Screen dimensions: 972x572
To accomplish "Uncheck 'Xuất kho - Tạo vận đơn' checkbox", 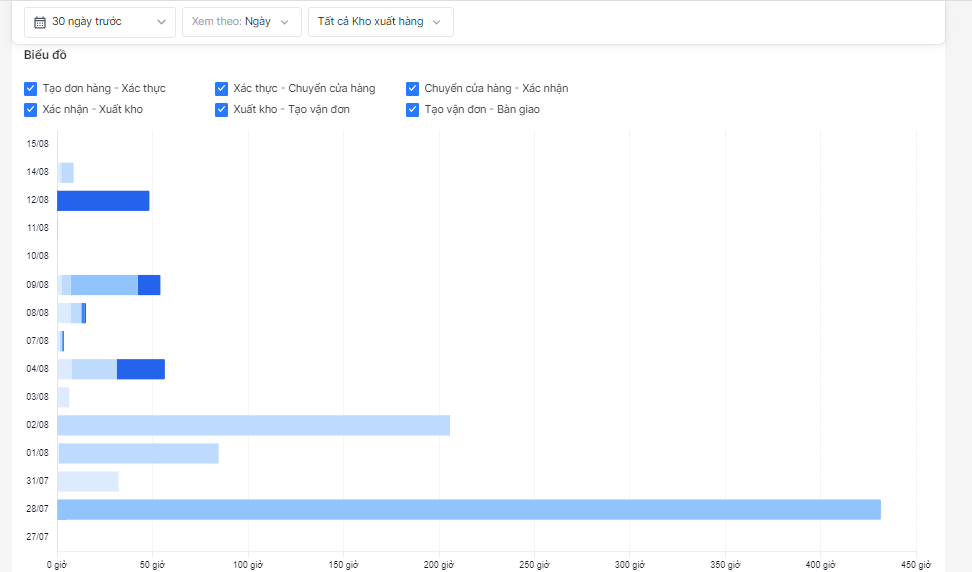I will click(221, 110).
